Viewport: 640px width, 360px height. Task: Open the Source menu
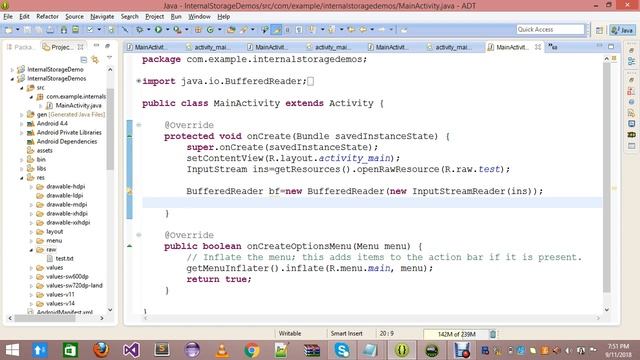[x=74, y=16]
